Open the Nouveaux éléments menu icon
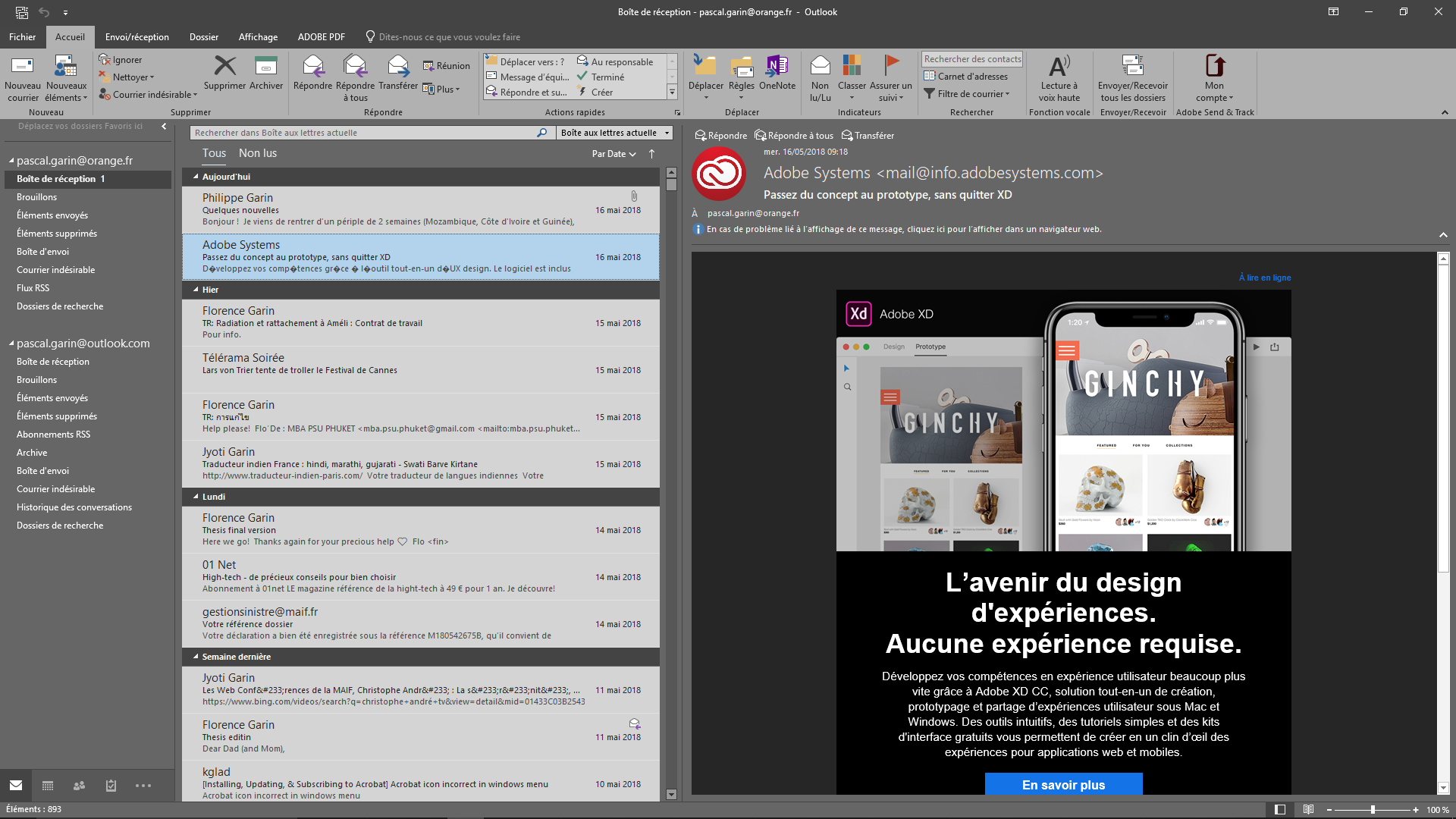The width and height of the screenshot is (1456, 819). (66, 67)
